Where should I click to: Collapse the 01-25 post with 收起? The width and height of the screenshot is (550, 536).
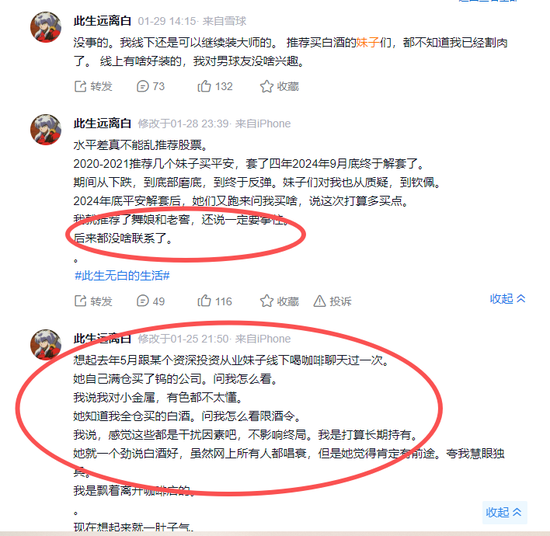504,512
